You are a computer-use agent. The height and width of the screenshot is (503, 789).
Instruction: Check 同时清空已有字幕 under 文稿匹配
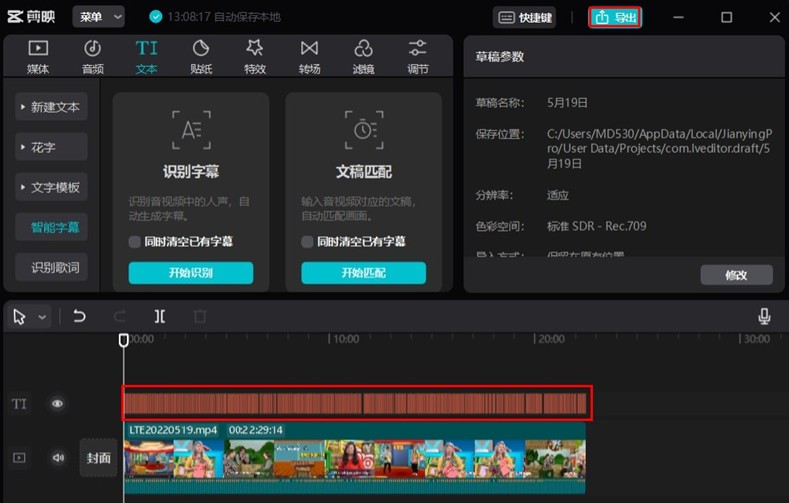[308, 242]
